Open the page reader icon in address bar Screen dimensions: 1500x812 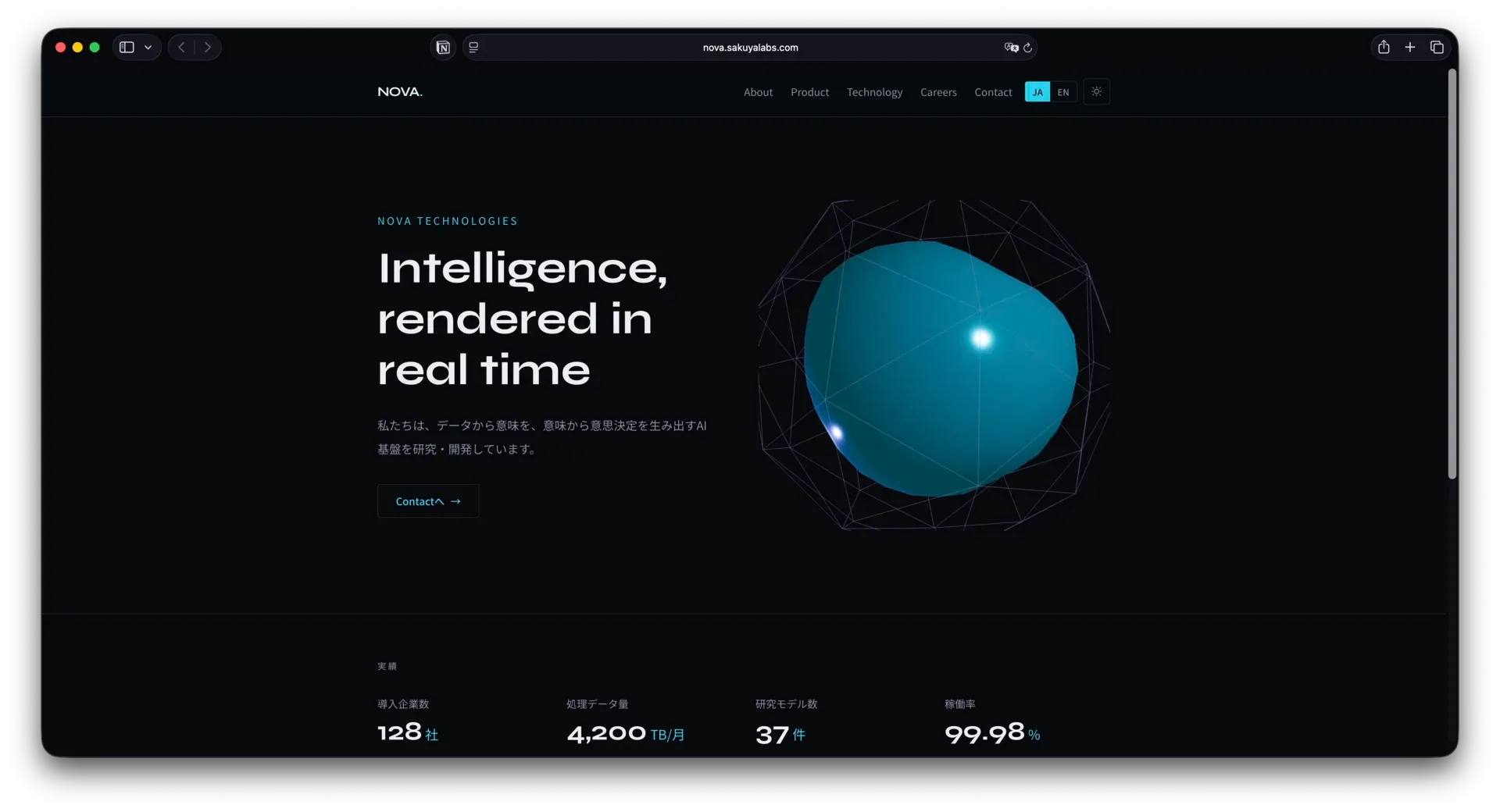[x=473, y=48]
